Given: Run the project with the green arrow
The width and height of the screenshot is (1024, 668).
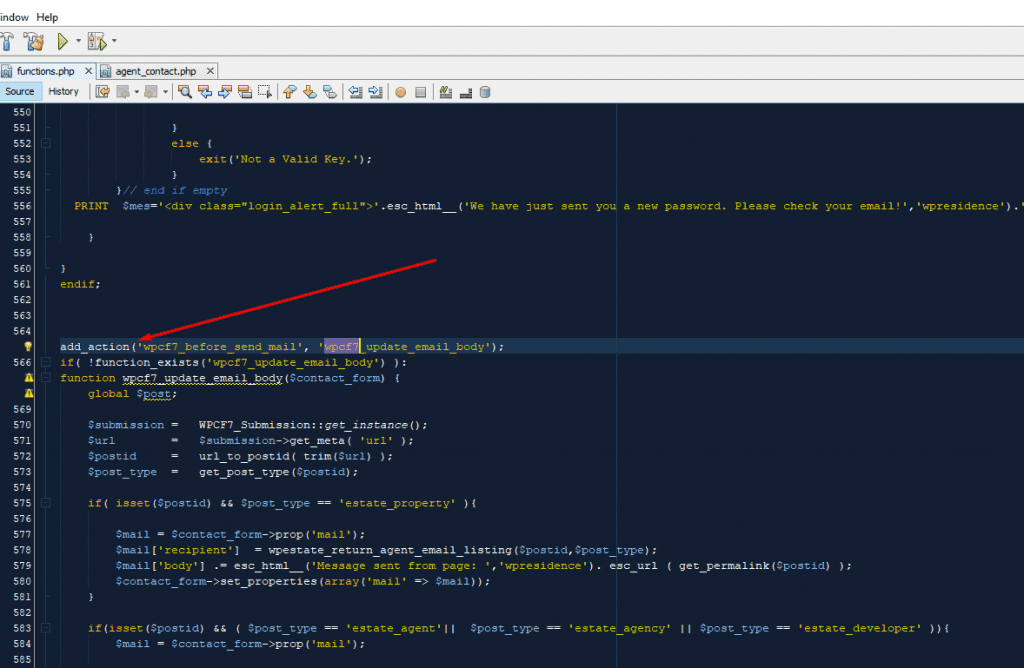Looking at the screenshot, I should 63,42.
